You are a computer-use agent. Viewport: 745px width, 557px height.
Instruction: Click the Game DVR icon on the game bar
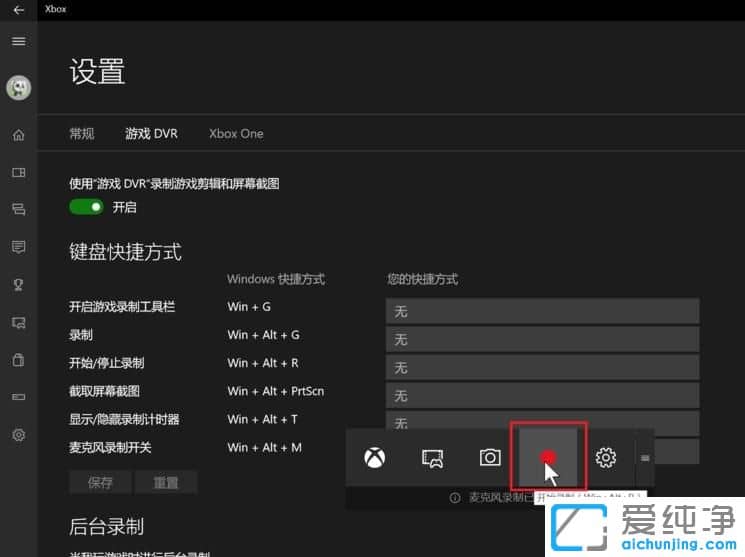(x=432, y=458)
